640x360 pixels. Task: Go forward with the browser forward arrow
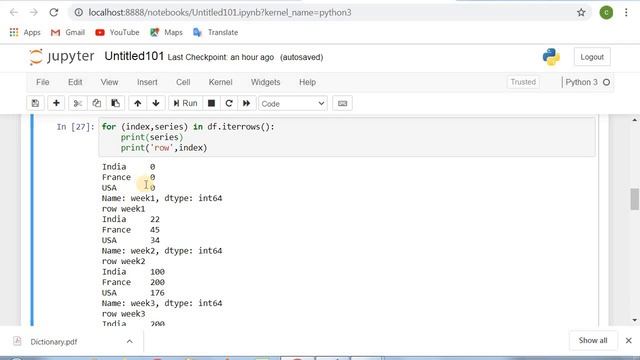(33, 13)
